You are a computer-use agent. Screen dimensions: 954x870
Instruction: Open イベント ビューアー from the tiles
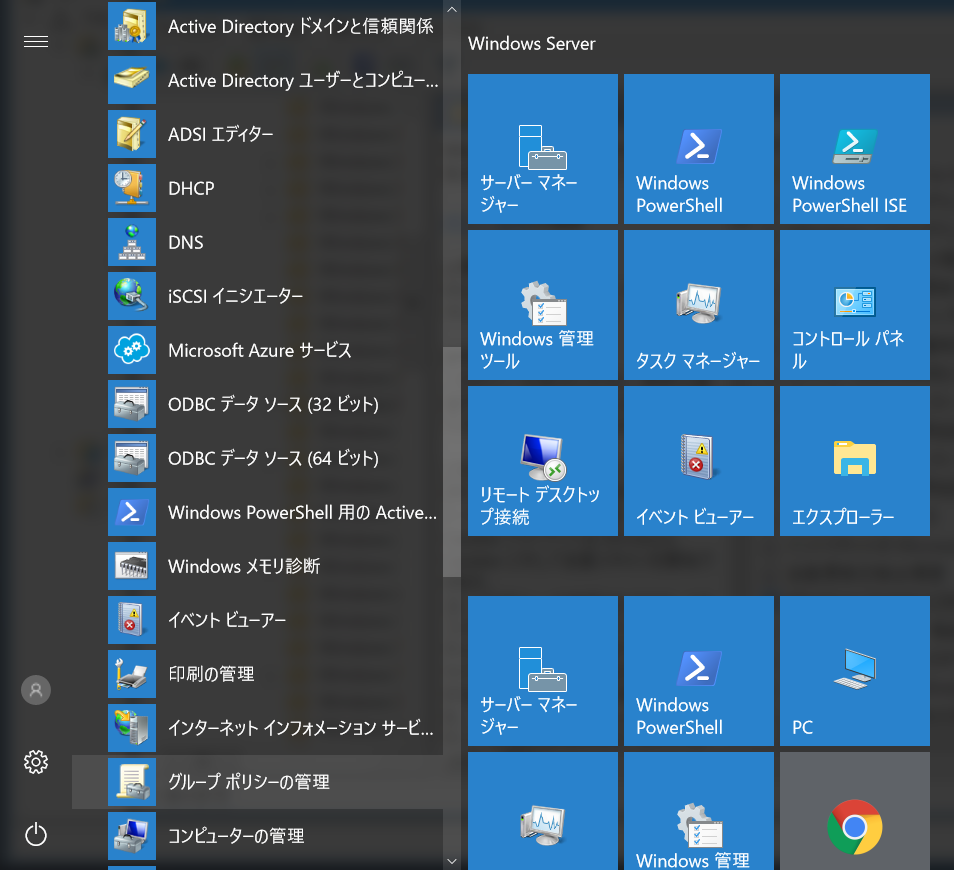point(698,460)
